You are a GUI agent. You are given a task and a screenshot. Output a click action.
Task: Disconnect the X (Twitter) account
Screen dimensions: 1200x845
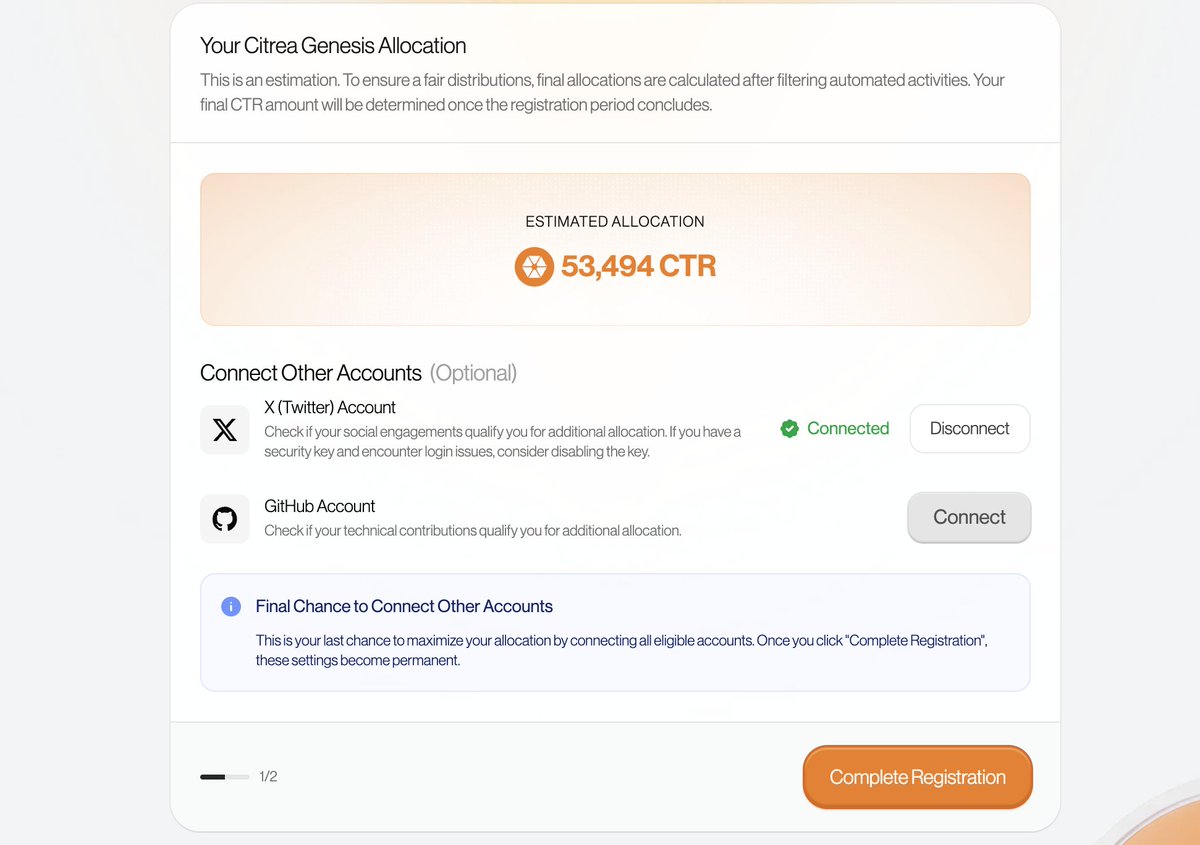pos(969,428)
